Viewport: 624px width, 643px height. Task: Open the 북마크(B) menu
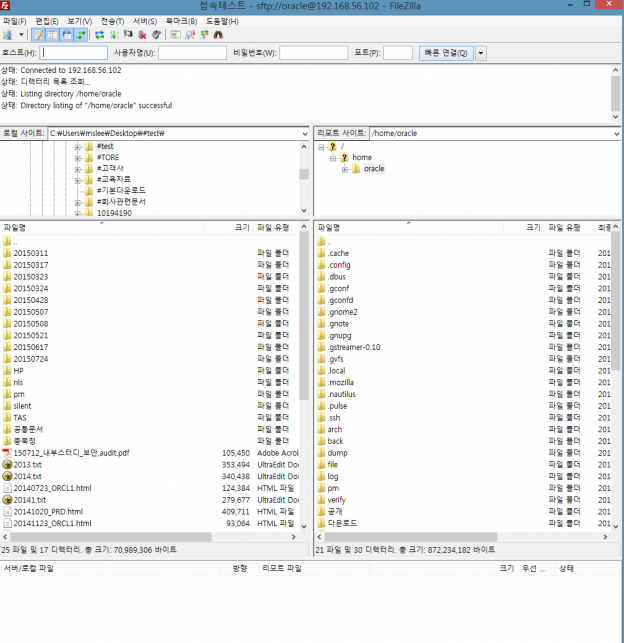point(179,20)
